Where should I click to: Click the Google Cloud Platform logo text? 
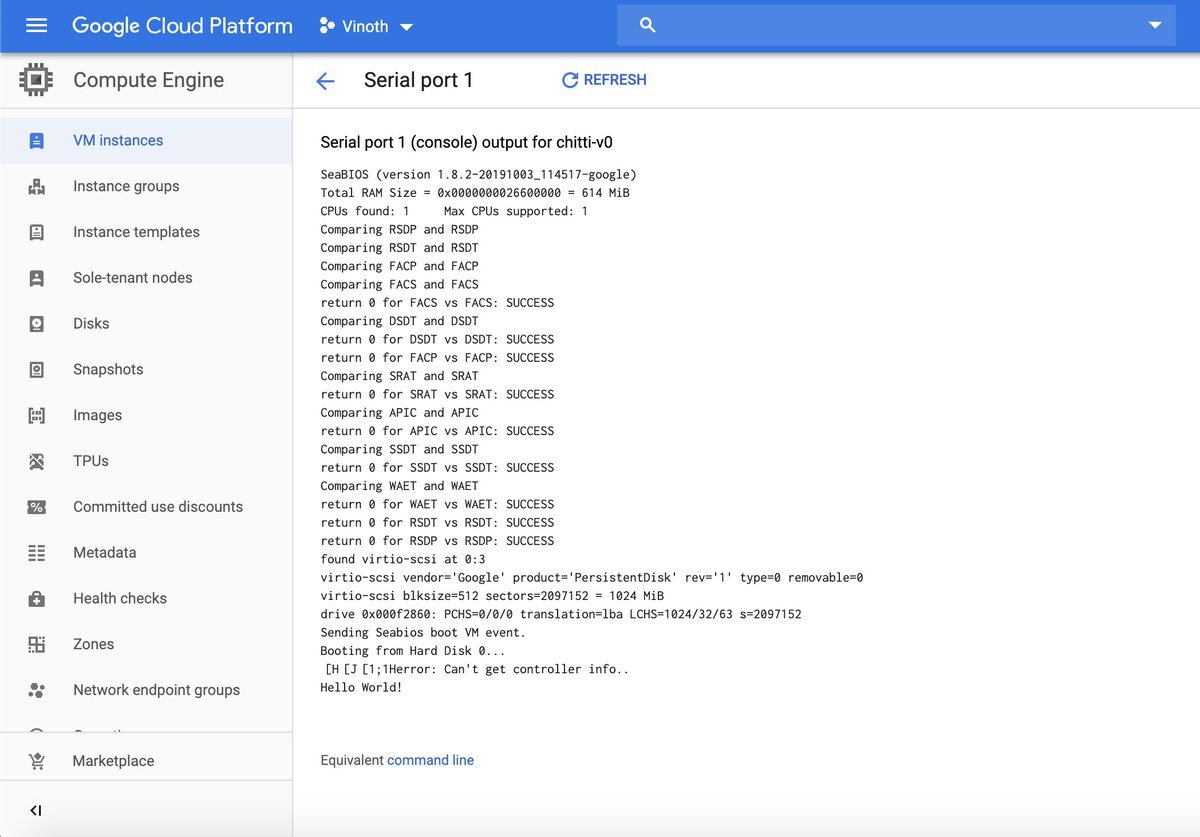(x=182, y=26)
